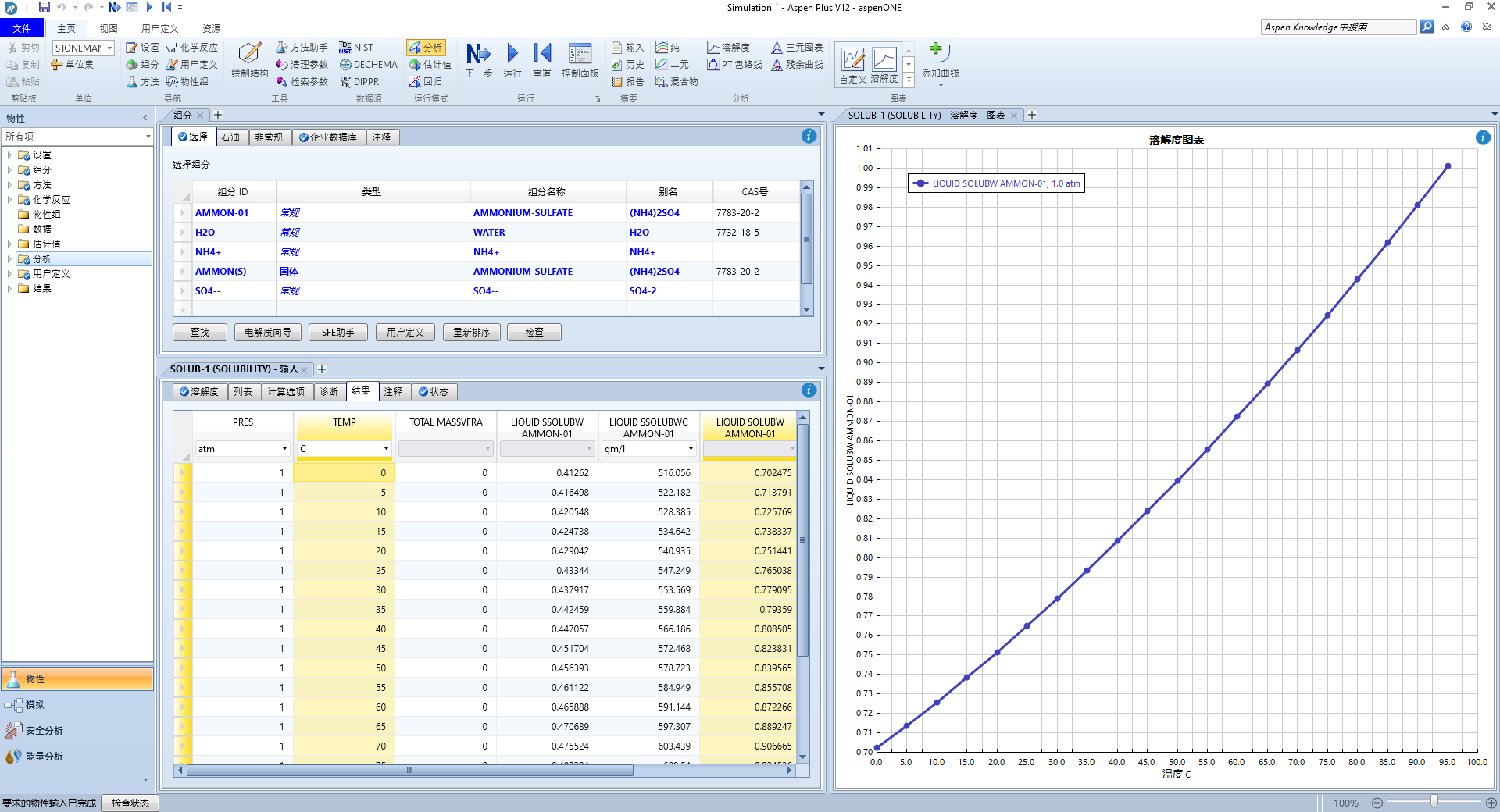The height and width of the screenshot is (812, 1500).
Task: Open gm/l unit dropdown
Action: point(691,449)
